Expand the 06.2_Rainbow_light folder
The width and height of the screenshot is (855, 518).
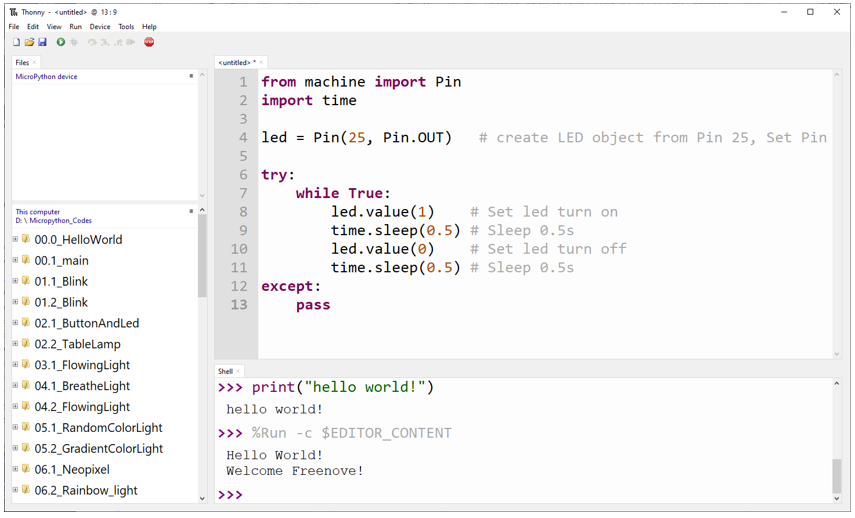(15, 490)
